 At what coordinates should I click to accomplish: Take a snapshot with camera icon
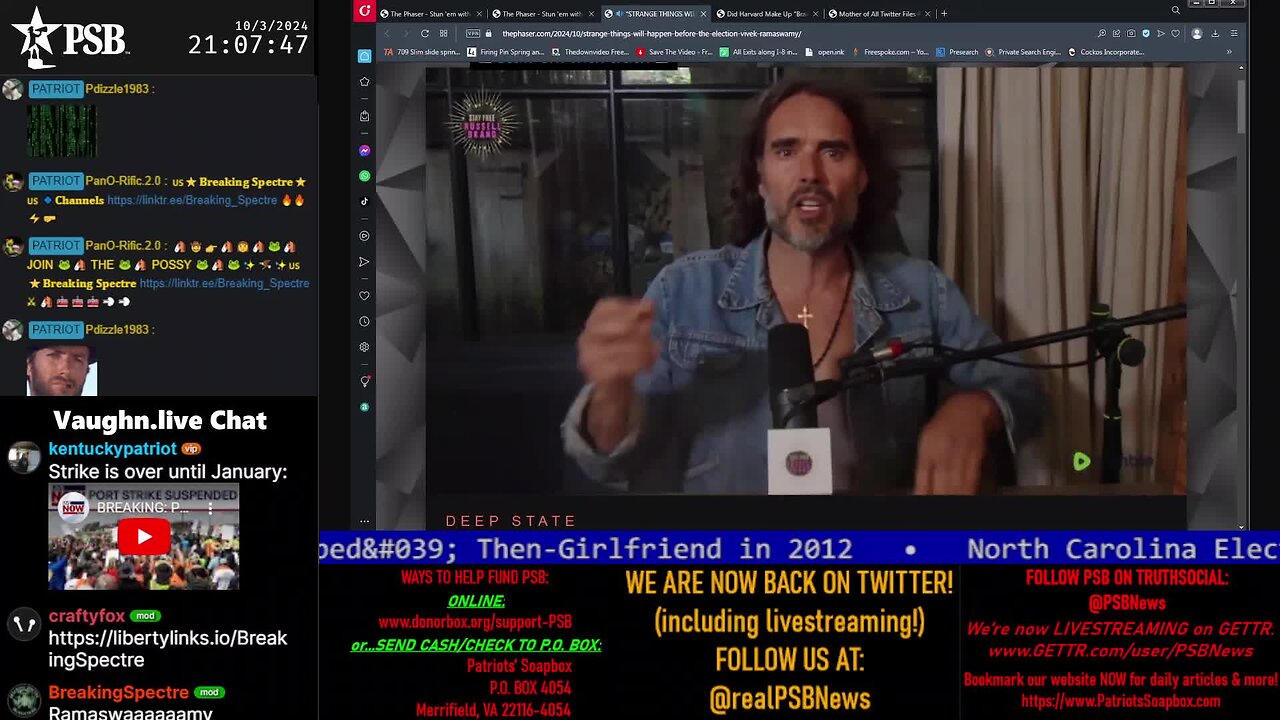pyautogui.click(x=1131, y=33)
